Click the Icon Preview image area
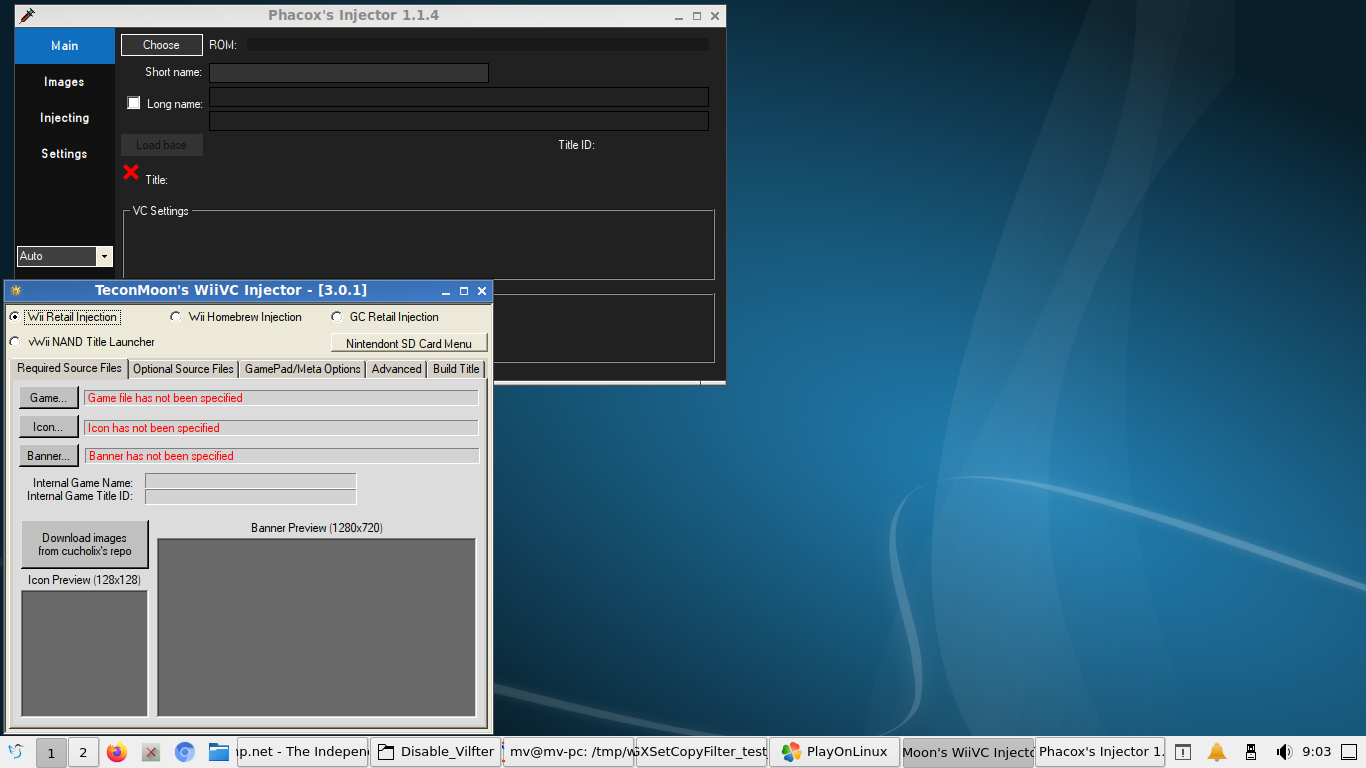 [x=85, y=654]
